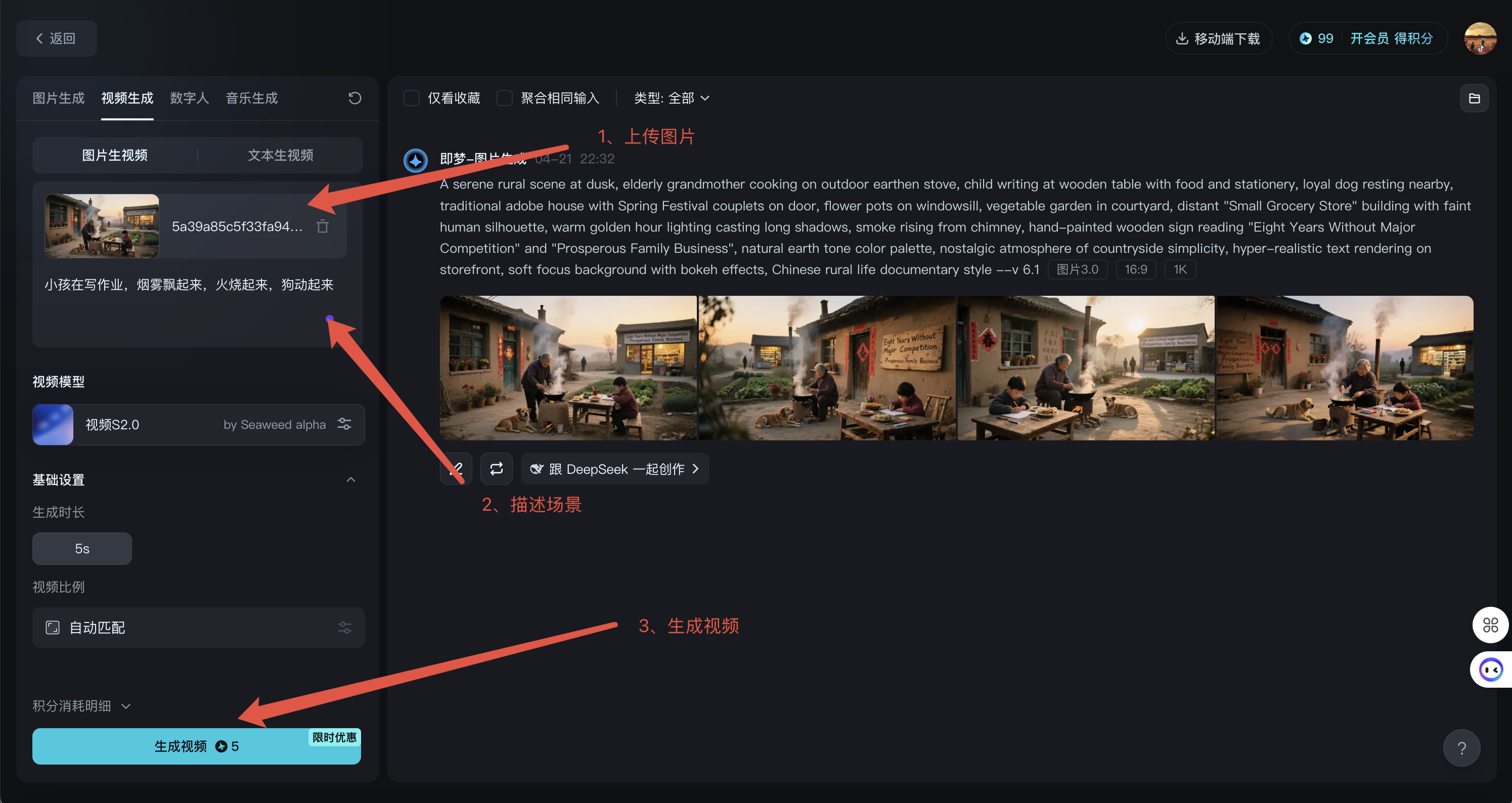Switch to the 文本生视频 mode
This screenshot has height=803, width=1512.
(280, 155)
